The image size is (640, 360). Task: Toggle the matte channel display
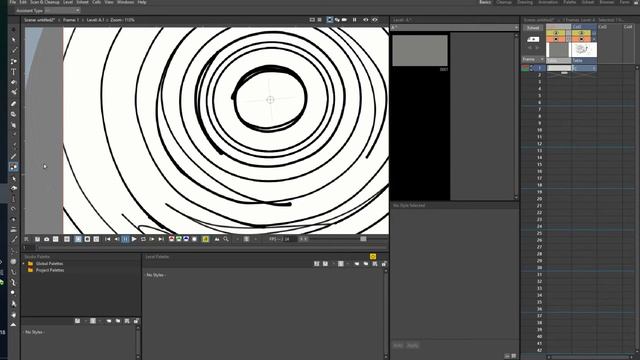pos(195,239)
